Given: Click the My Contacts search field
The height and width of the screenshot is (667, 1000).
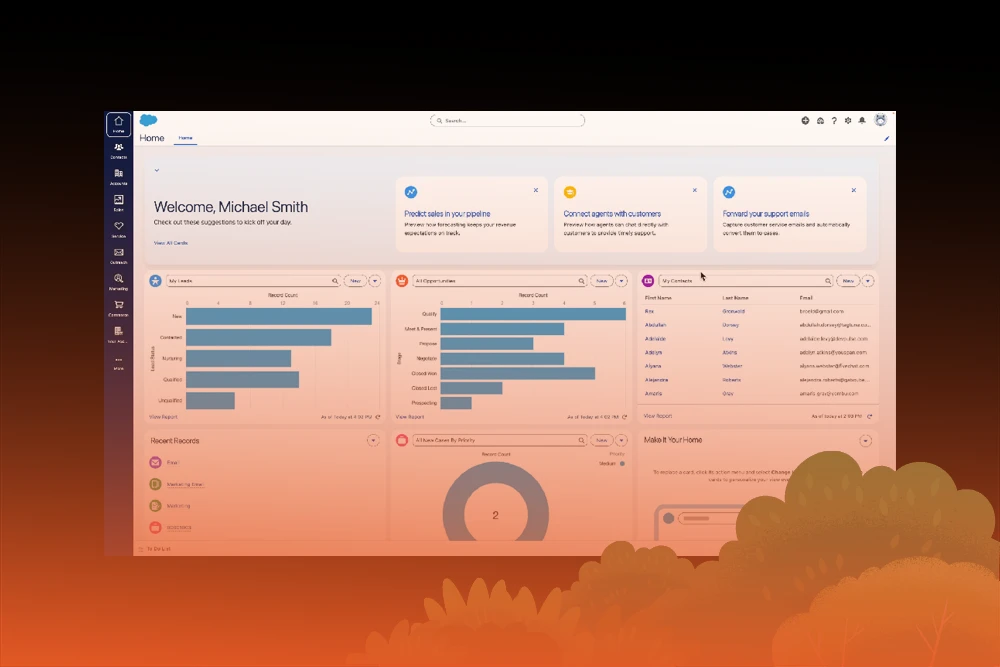Looking at the screenshot, I should click(x=746, y=281).
